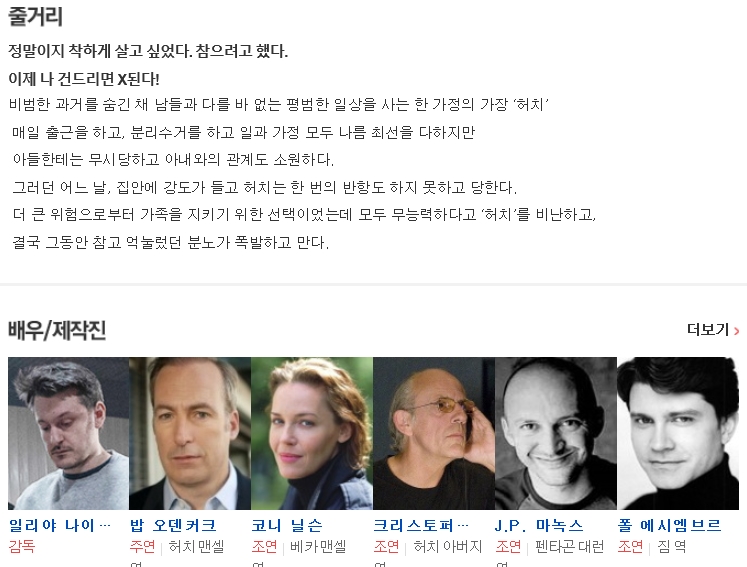Open the 폴 에시엠브르 portrait thumbnail
747x567 pixels.
(678, 433)
